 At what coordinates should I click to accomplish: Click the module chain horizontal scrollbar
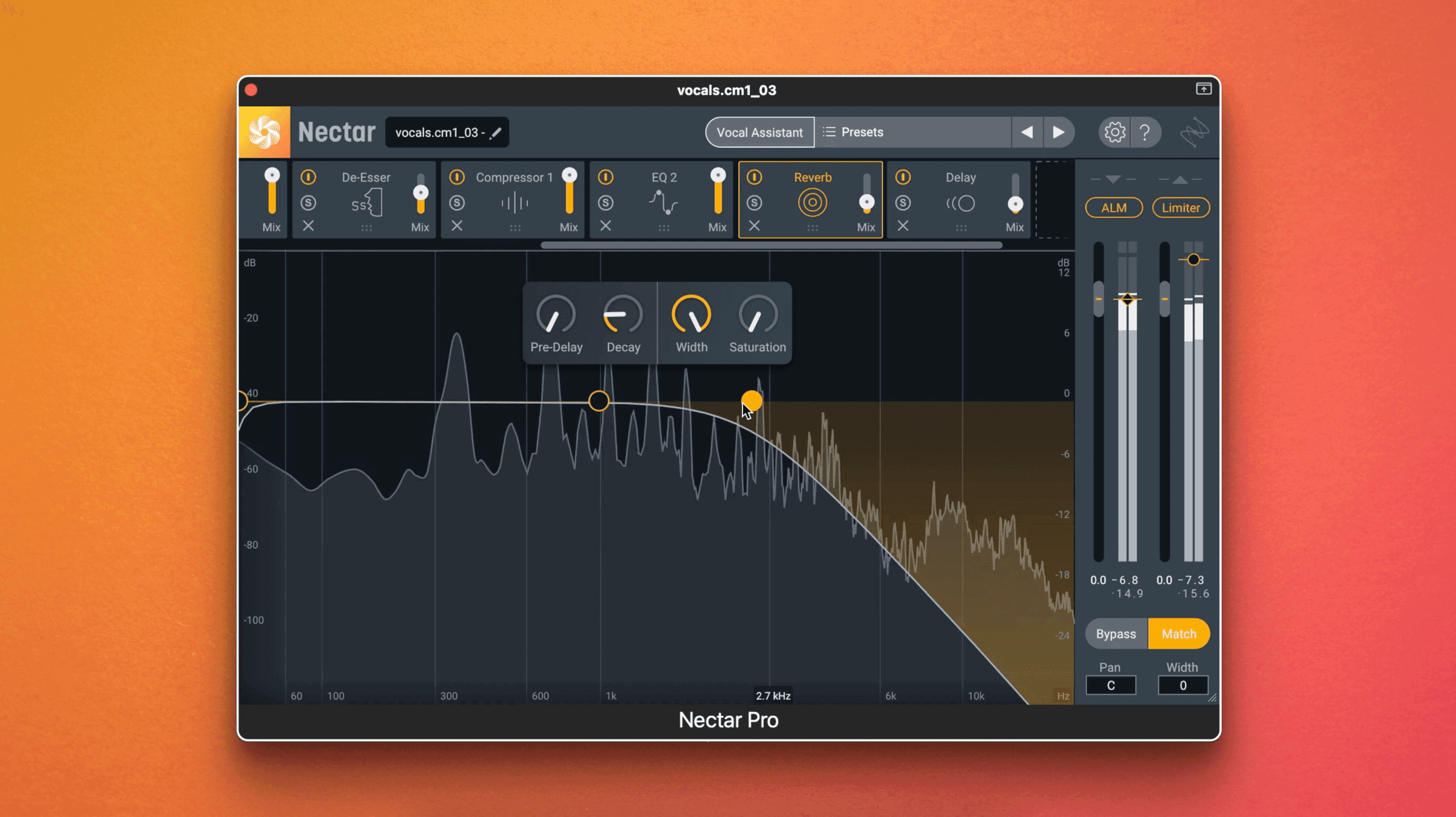[771, 245]
